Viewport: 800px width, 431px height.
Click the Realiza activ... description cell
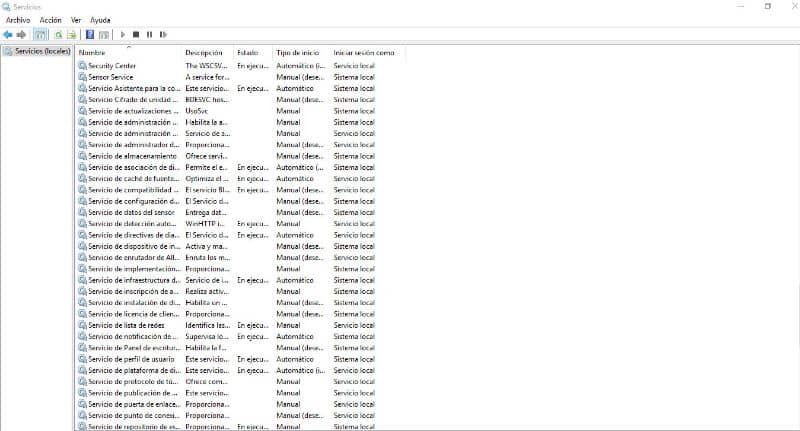[x=207, y=291]
